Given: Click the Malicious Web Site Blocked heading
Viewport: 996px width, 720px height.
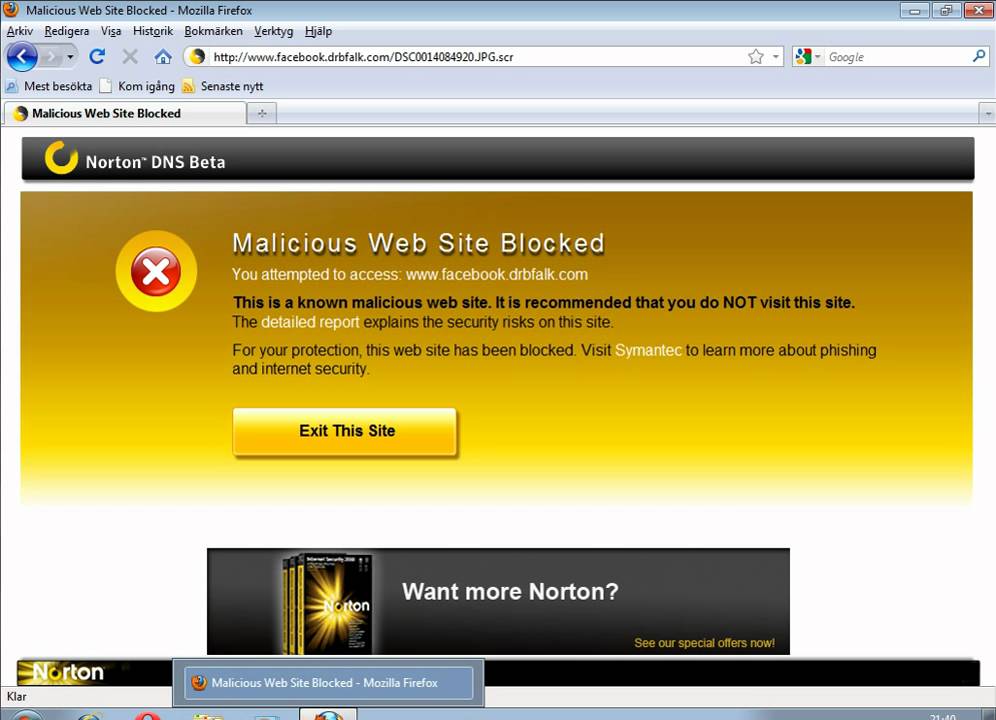Looking at the screenshot, I should click(x=419, y=243).
